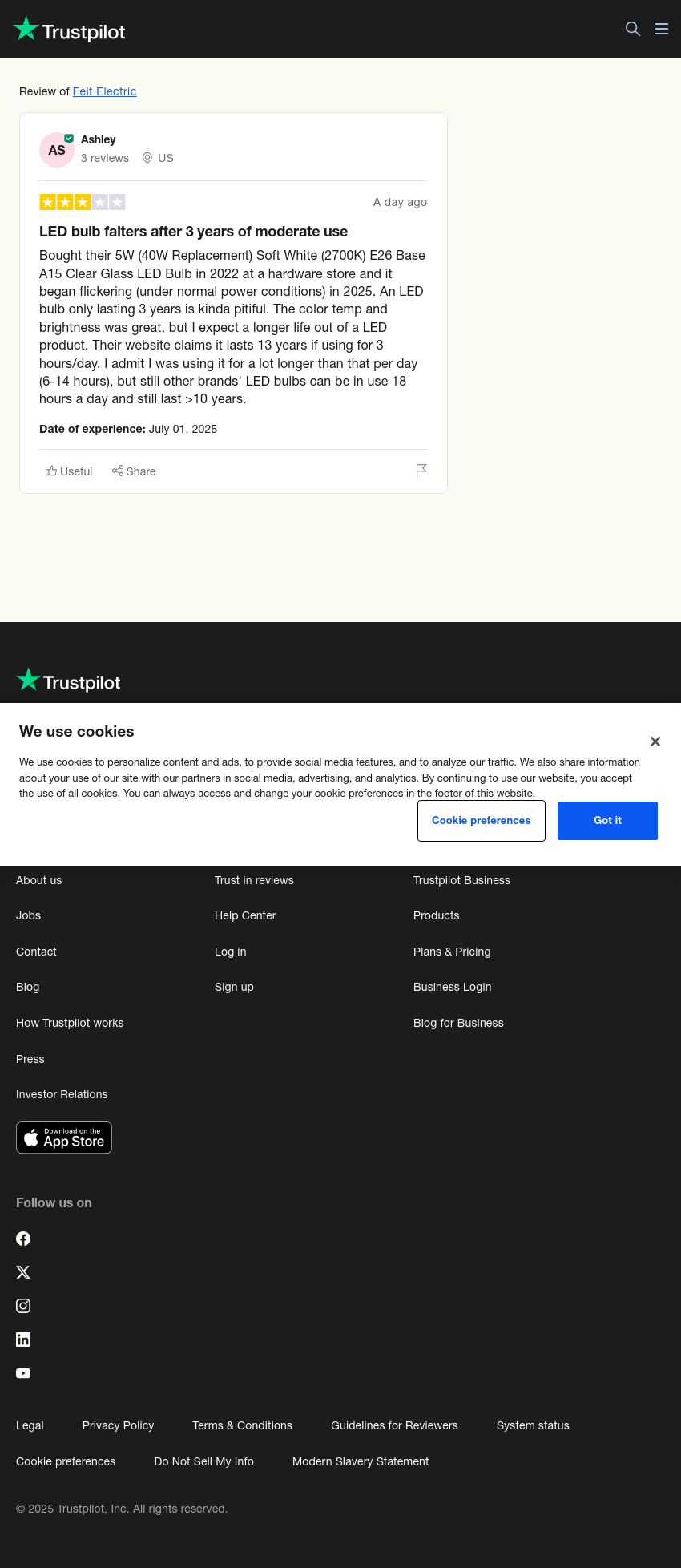Open the Contact footer link
The height and width of the screenshot is (1568, 681).
[37, 952]
